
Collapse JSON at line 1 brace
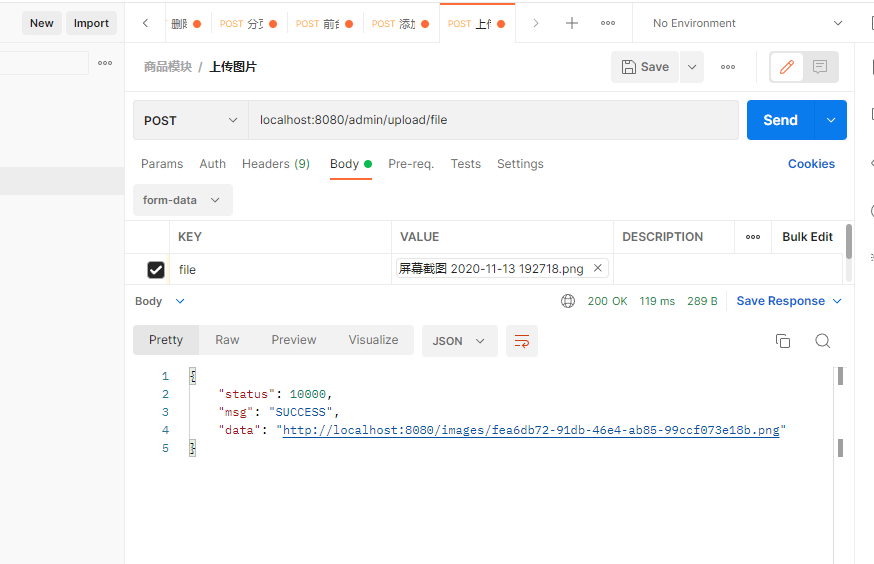(192, 376)
